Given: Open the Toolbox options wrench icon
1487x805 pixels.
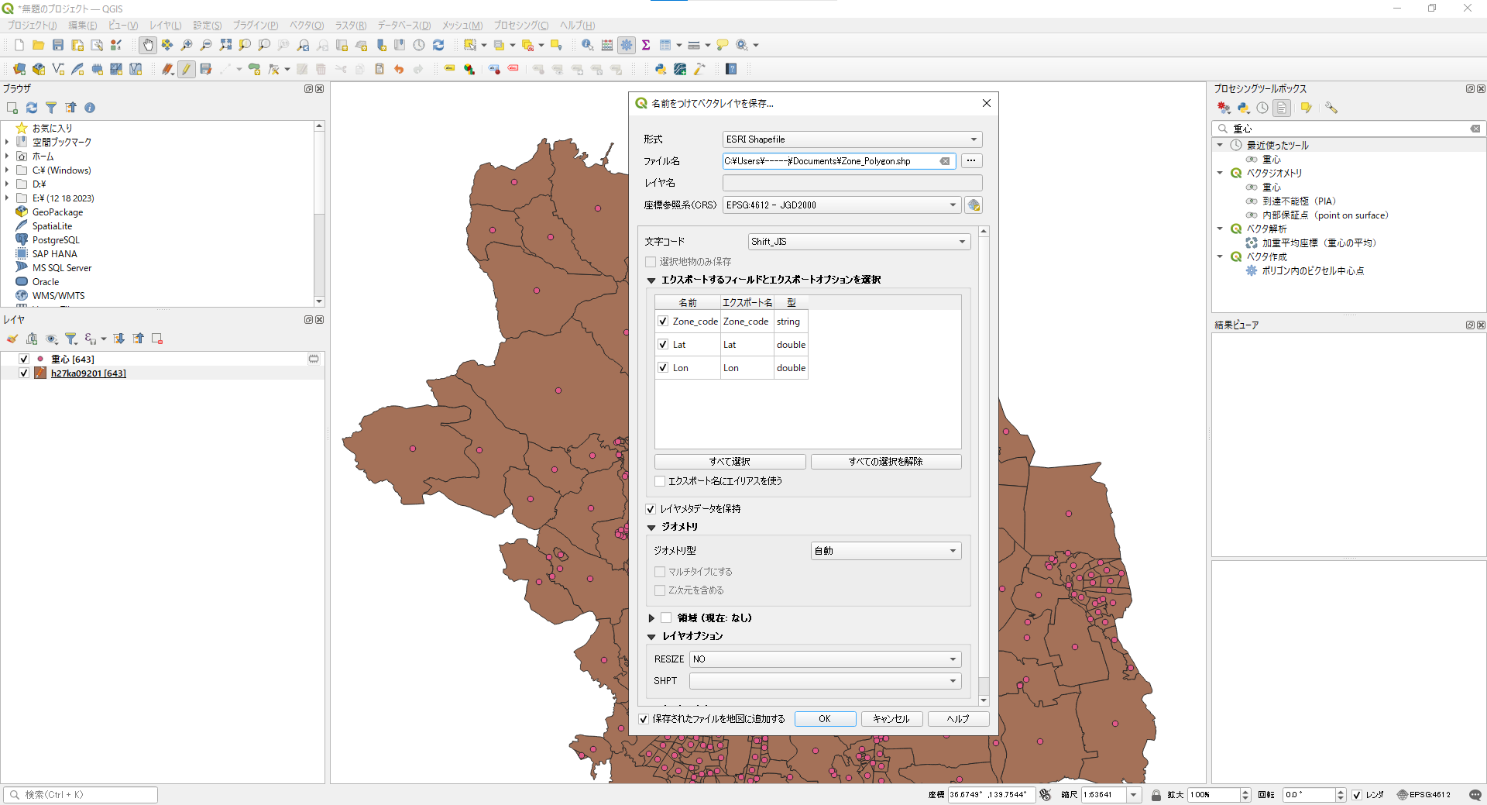Looking at the screenshot, I should point(1331,107).
